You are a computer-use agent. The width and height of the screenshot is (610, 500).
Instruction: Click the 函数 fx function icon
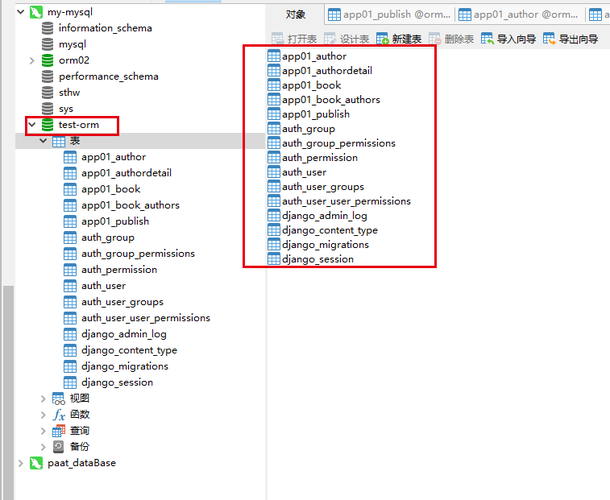(x=59, y=415)
